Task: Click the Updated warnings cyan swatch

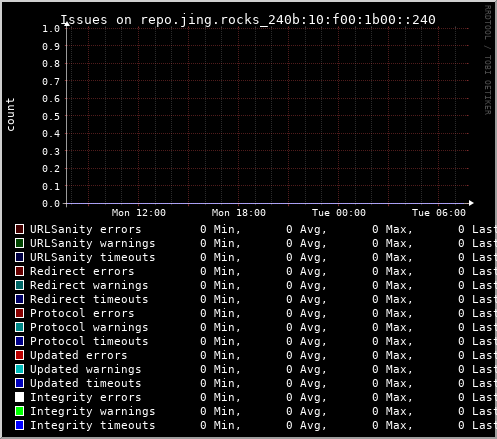Action: point(20,369)
